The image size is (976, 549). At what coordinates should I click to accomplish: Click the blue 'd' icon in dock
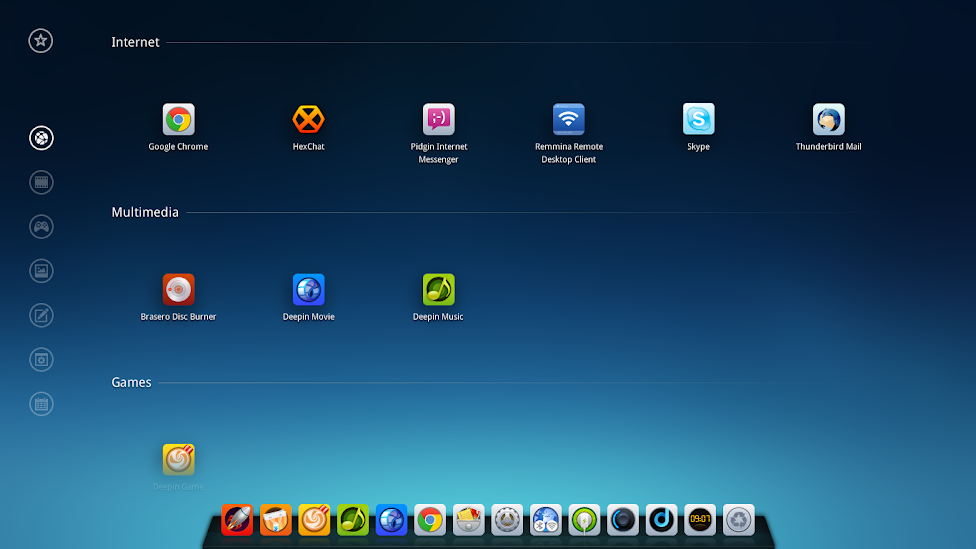[x=662, y=520]
